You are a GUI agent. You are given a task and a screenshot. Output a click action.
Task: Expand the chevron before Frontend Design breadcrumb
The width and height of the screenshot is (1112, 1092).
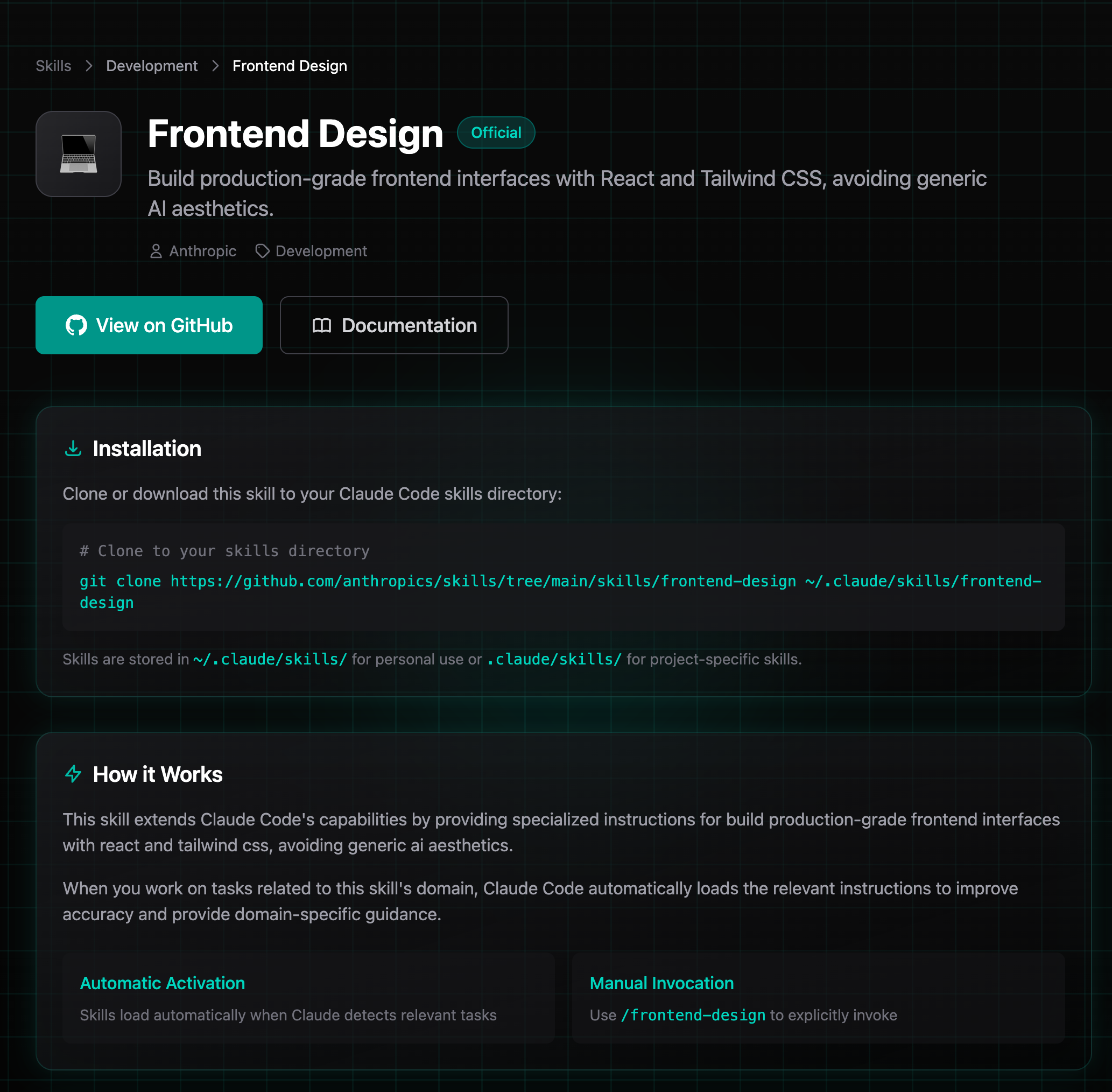click(x=215, y=66)
